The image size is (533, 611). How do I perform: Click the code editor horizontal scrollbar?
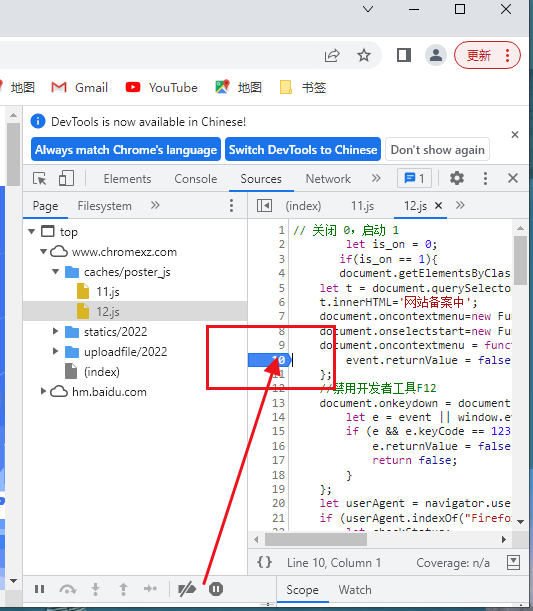[x=380, y=540]
